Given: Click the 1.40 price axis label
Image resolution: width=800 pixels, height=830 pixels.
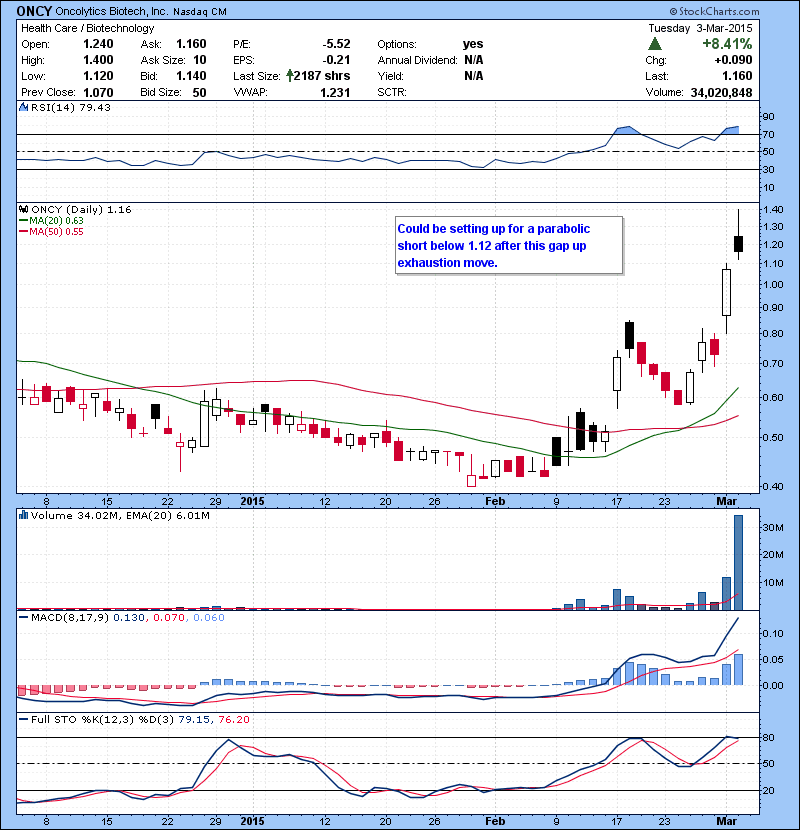Looking at the screenshot, I should 774,209.
